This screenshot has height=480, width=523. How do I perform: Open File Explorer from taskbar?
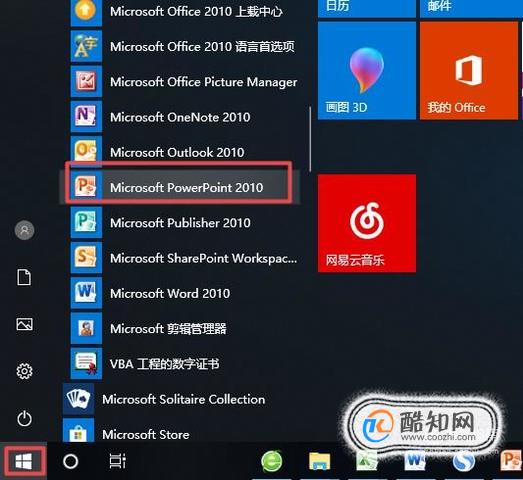tap(319, 461)
